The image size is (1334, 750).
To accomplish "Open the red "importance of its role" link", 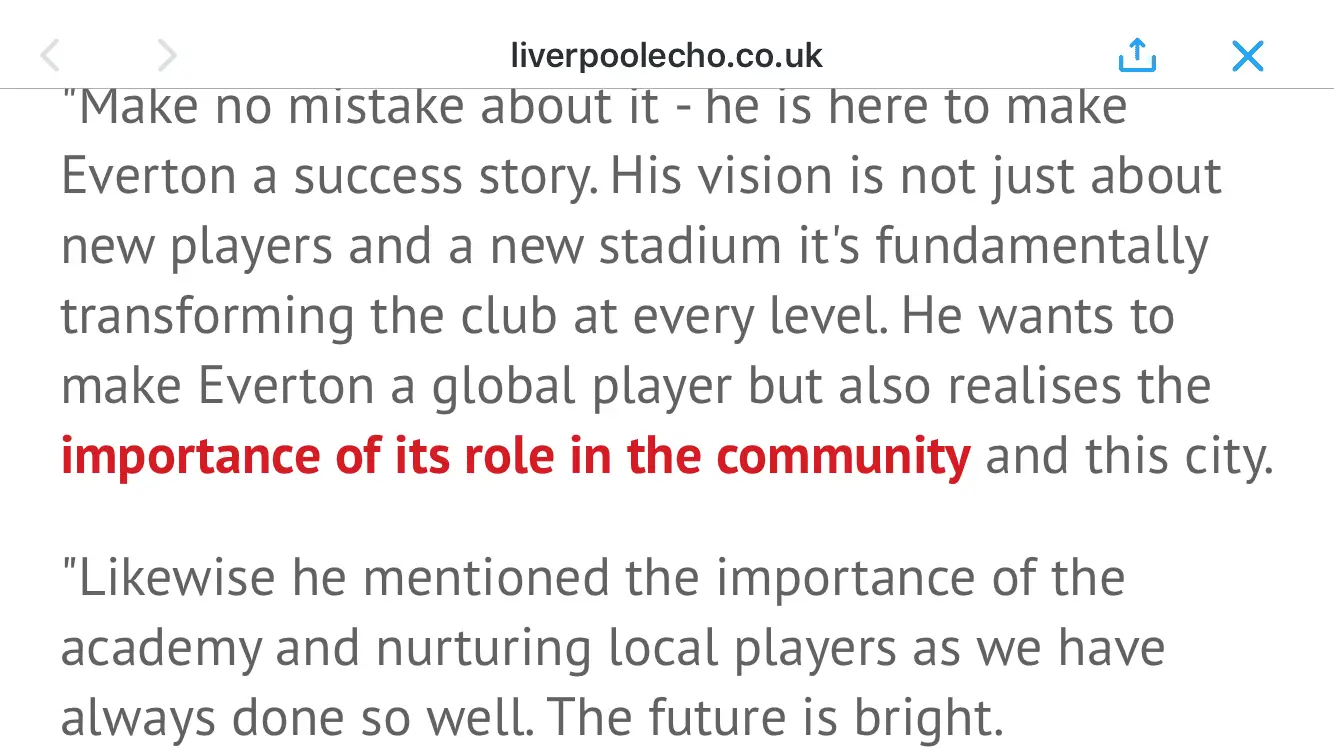I will coord(515,457).
